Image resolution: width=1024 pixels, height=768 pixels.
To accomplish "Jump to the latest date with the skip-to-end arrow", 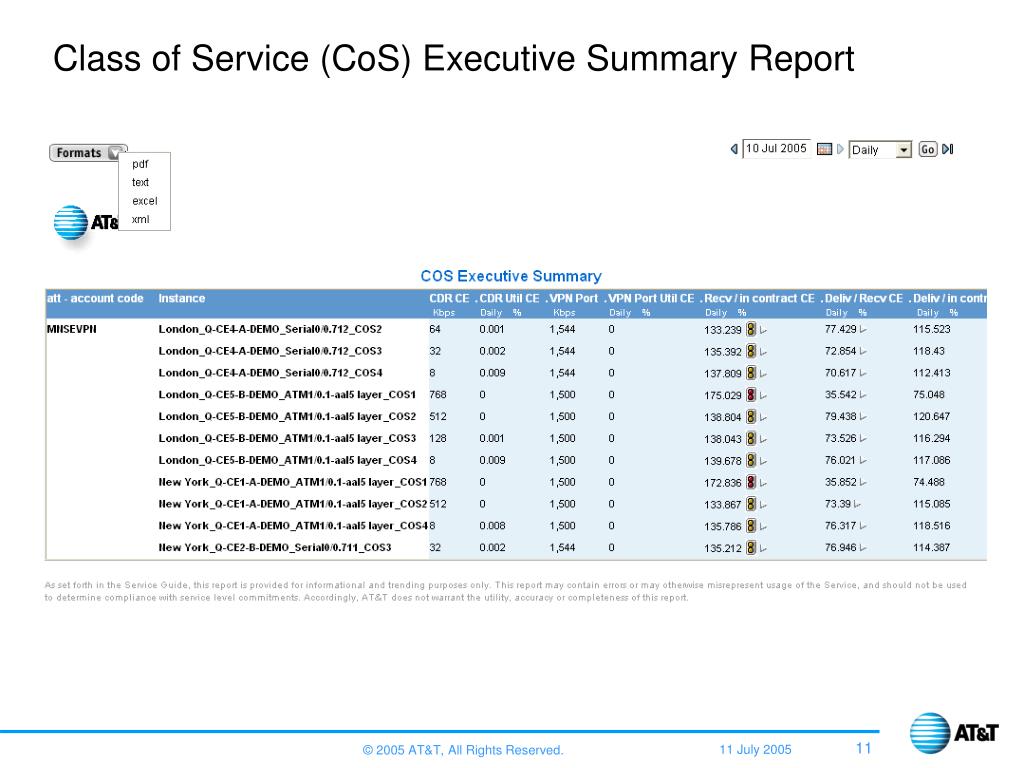I will point(948,149).
